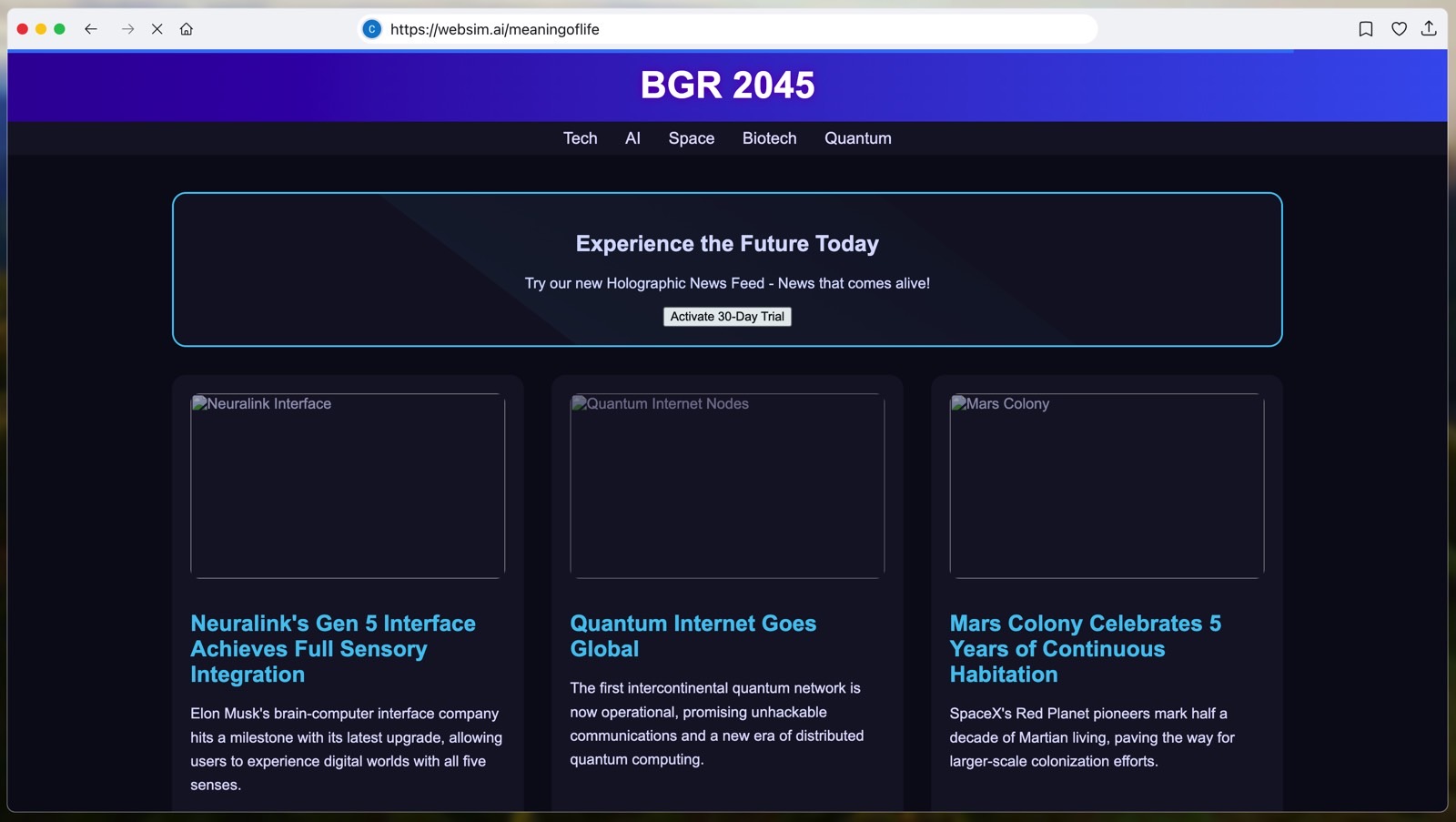The image size is (1456, 822).
Task: Click the Neuralink article summary paragraph
Action: point(347,749)
